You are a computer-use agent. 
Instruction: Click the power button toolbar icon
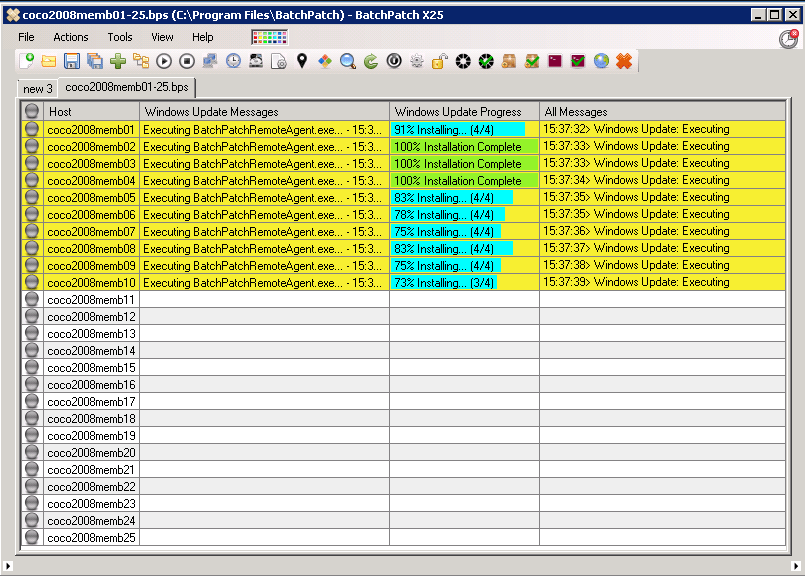394,61
